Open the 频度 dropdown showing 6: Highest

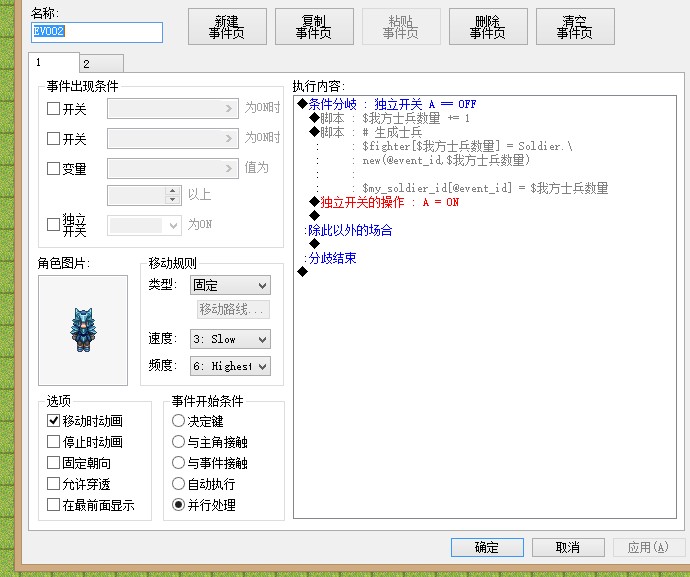tap(230, 366)
